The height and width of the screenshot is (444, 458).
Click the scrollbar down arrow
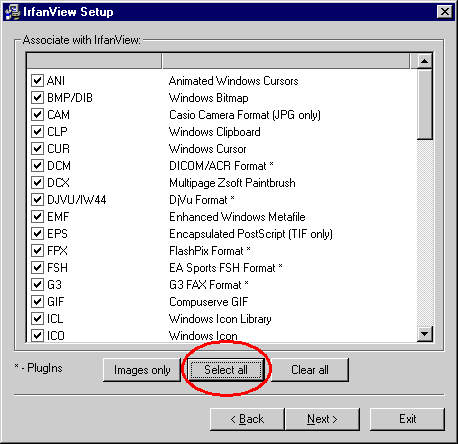tap(425, 334)
